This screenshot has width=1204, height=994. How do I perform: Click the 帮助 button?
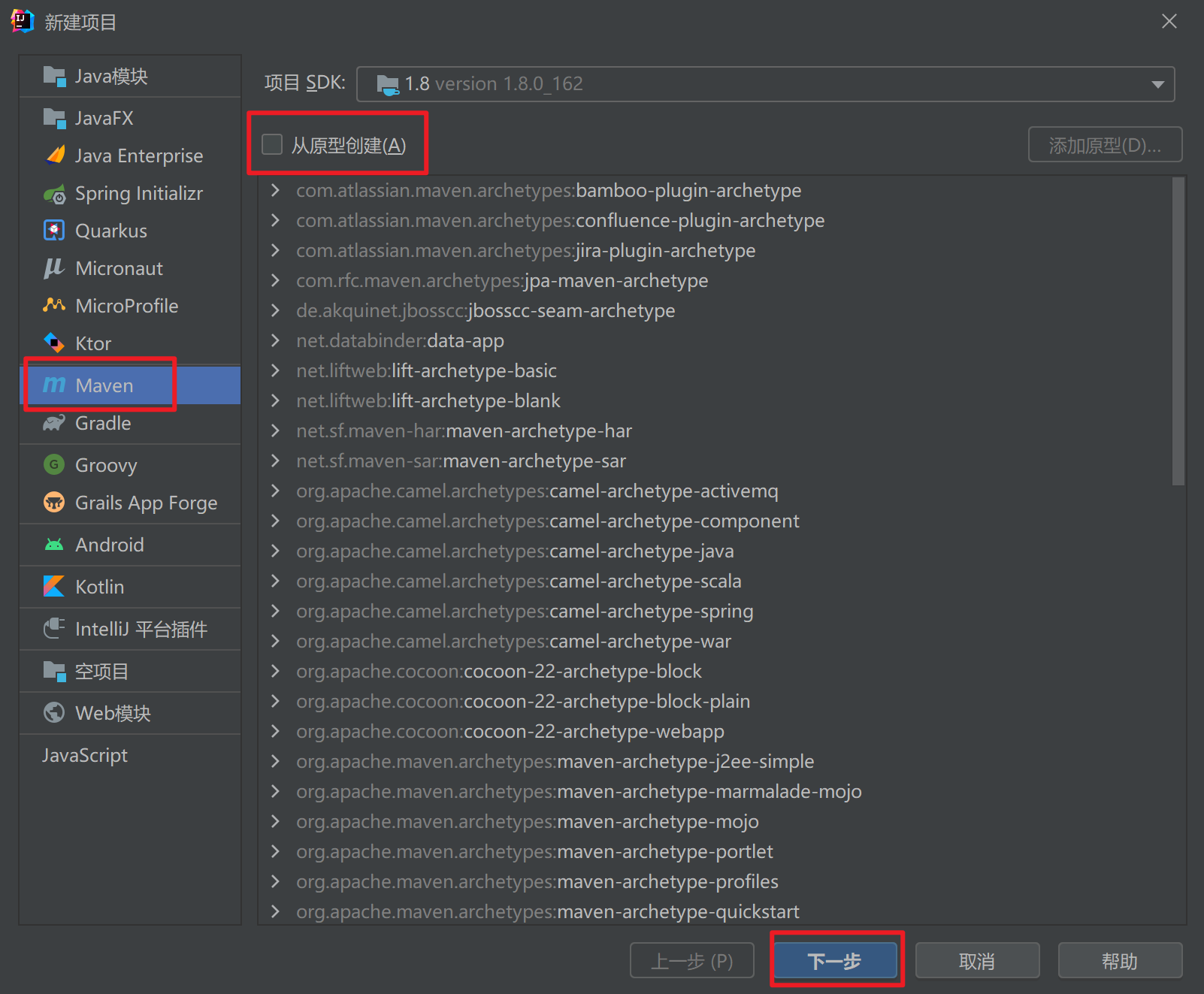click(1120, 961)
